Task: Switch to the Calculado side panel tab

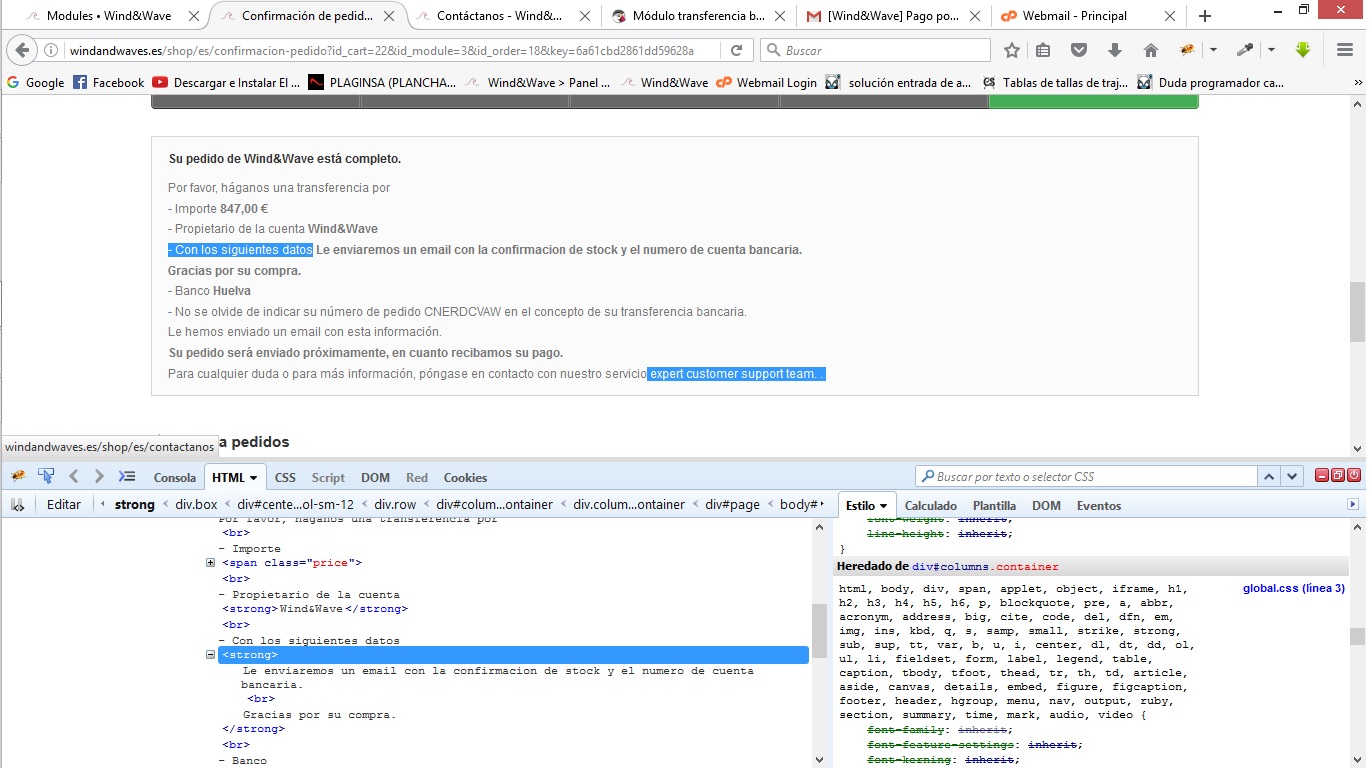Action: tap(930, 506)
